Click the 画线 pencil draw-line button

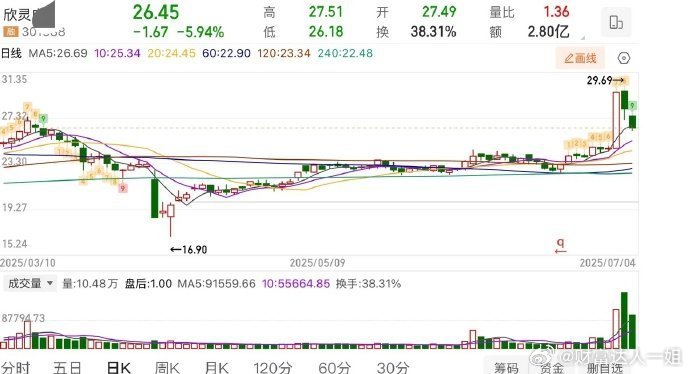(580, 58)
